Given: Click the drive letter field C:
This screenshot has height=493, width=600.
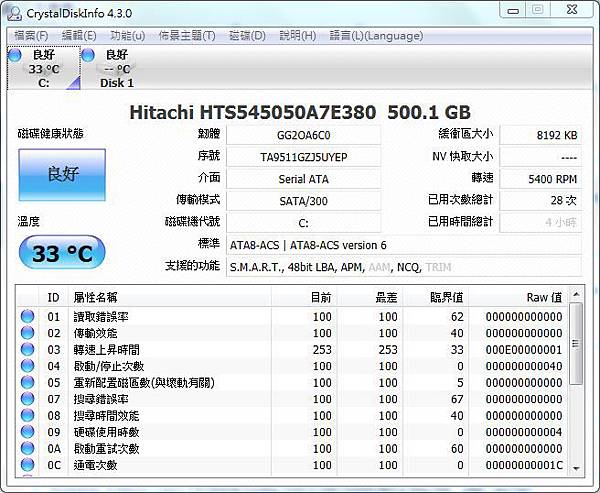Looking at the screenshot, I should pos(303,222).
